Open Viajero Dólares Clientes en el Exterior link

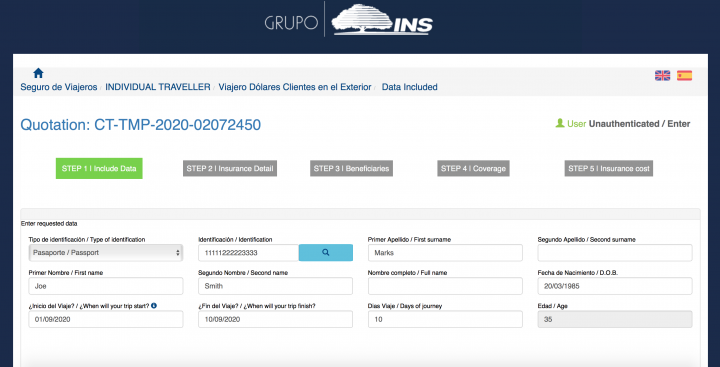tap(295, 87)
